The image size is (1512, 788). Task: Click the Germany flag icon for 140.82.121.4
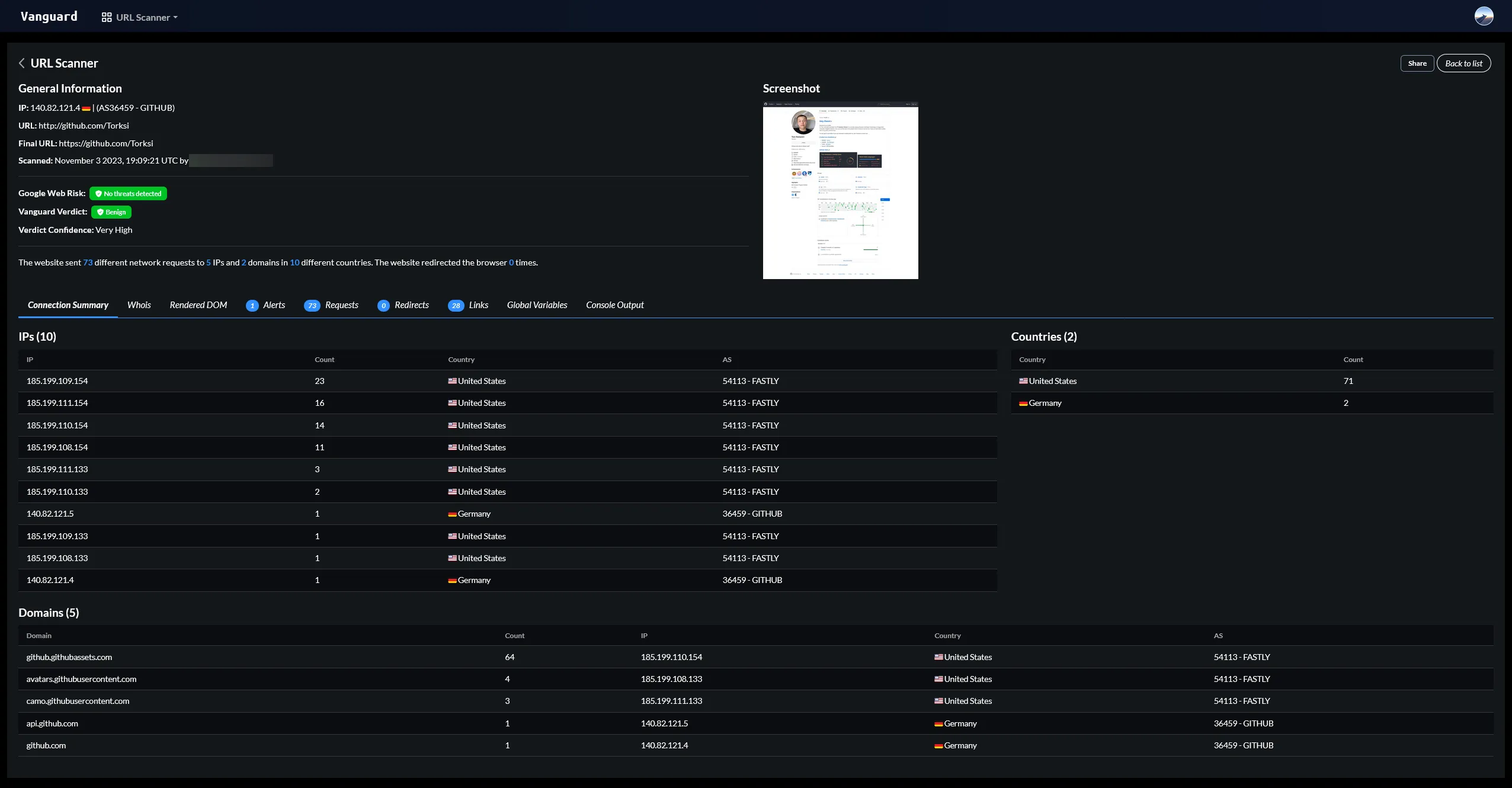[x=451, y=580]
